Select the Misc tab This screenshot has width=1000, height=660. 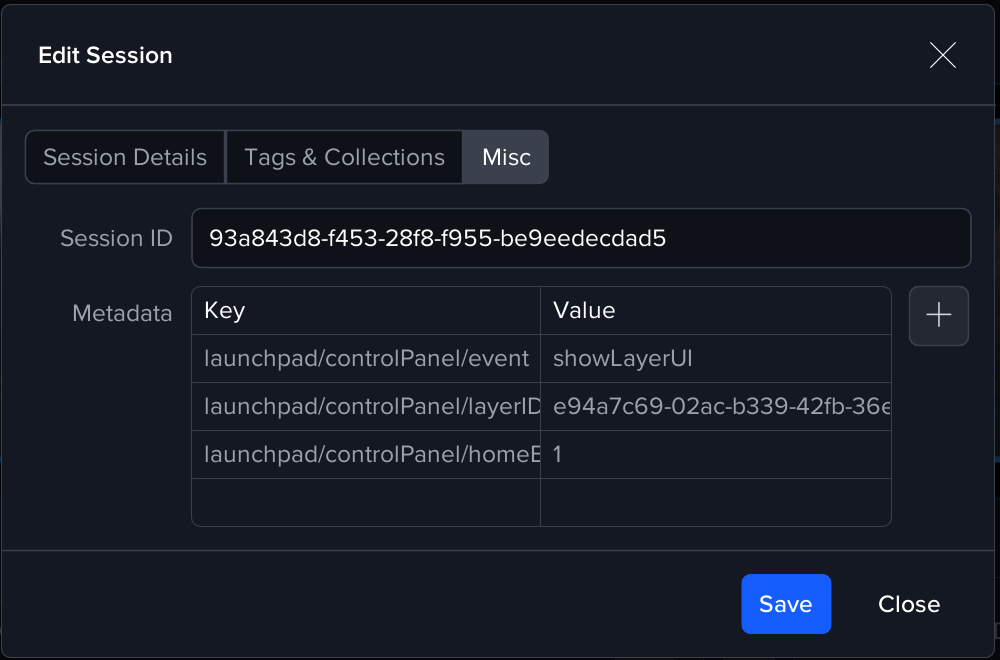click(506, 158)
